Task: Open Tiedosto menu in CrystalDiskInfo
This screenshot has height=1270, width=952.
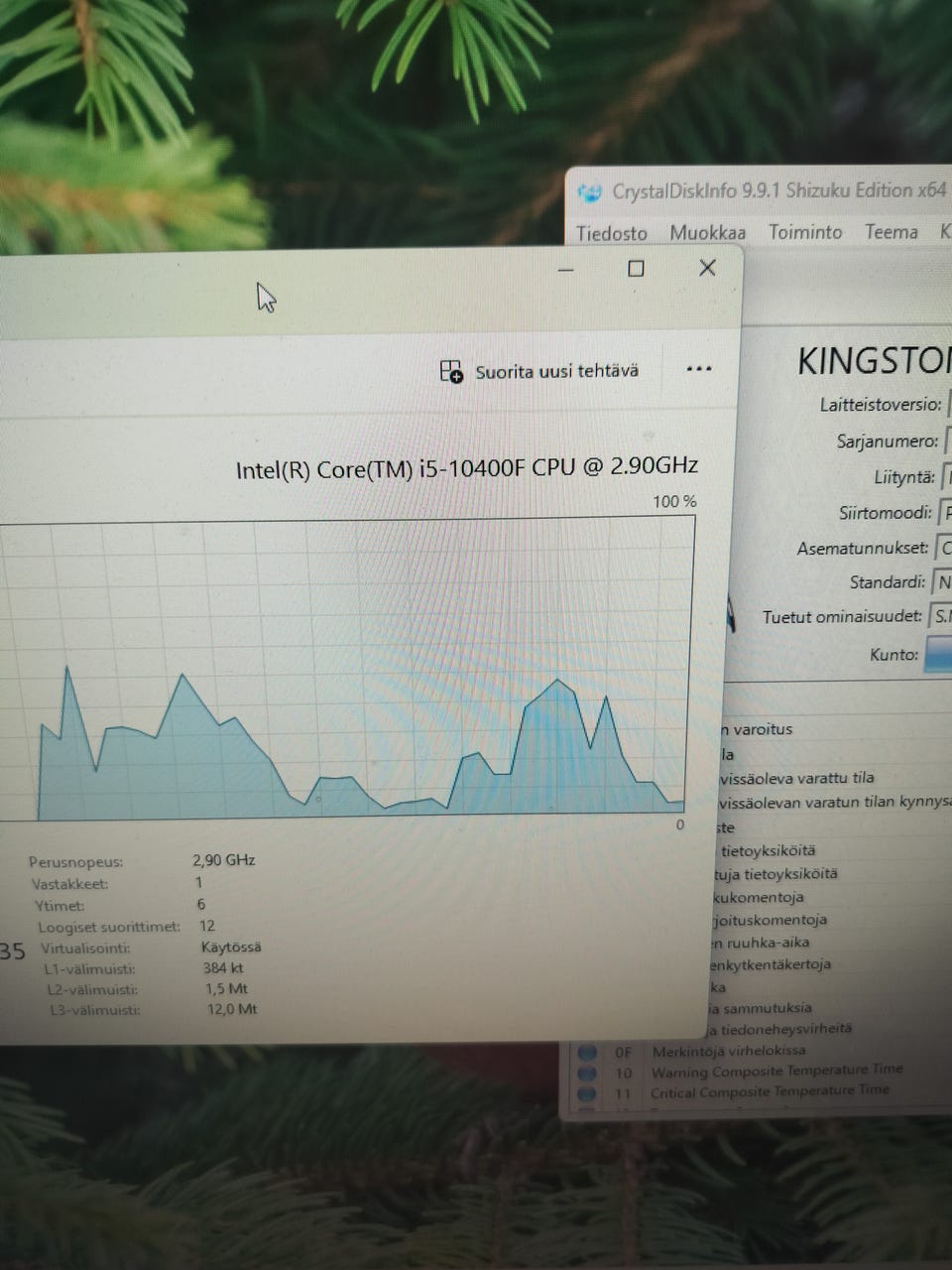Action: (612, 233)
